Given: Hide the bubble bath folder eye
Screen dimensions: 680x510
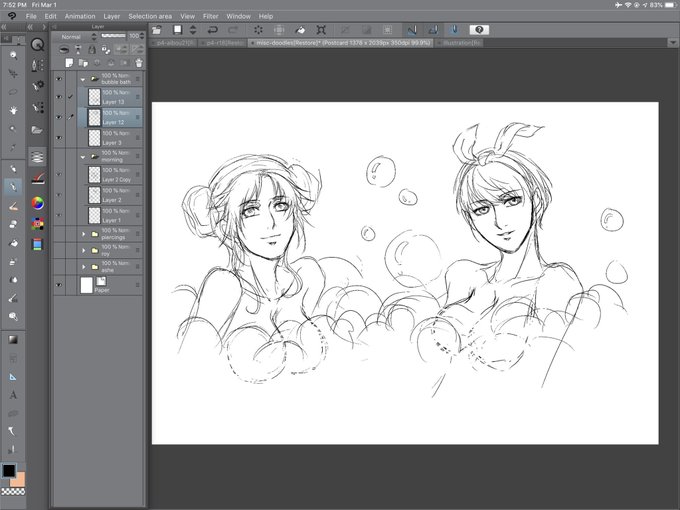Looking at the screenshot, I should click(x=59, y=79).
